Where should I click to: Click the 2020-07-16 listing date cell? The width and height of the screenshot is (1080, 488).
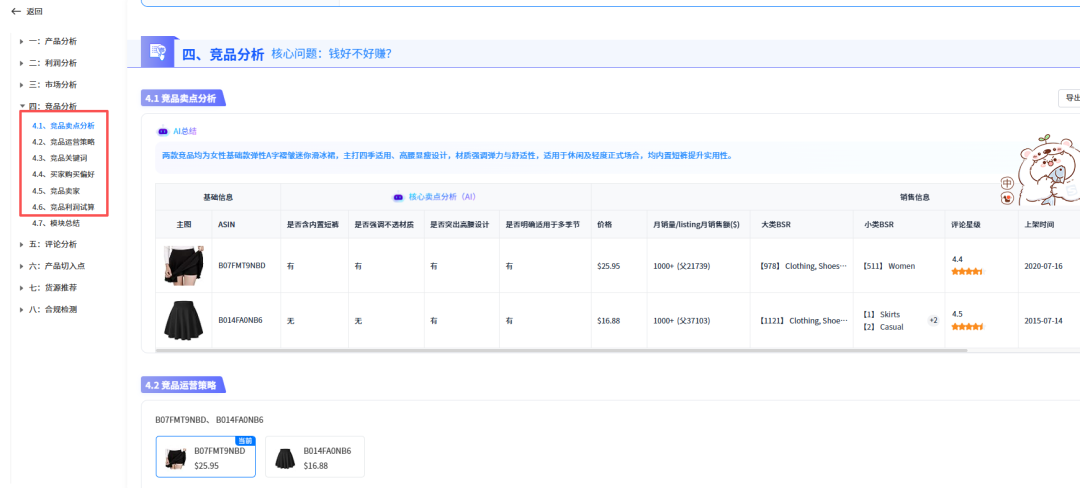[x=1043, y=266]
